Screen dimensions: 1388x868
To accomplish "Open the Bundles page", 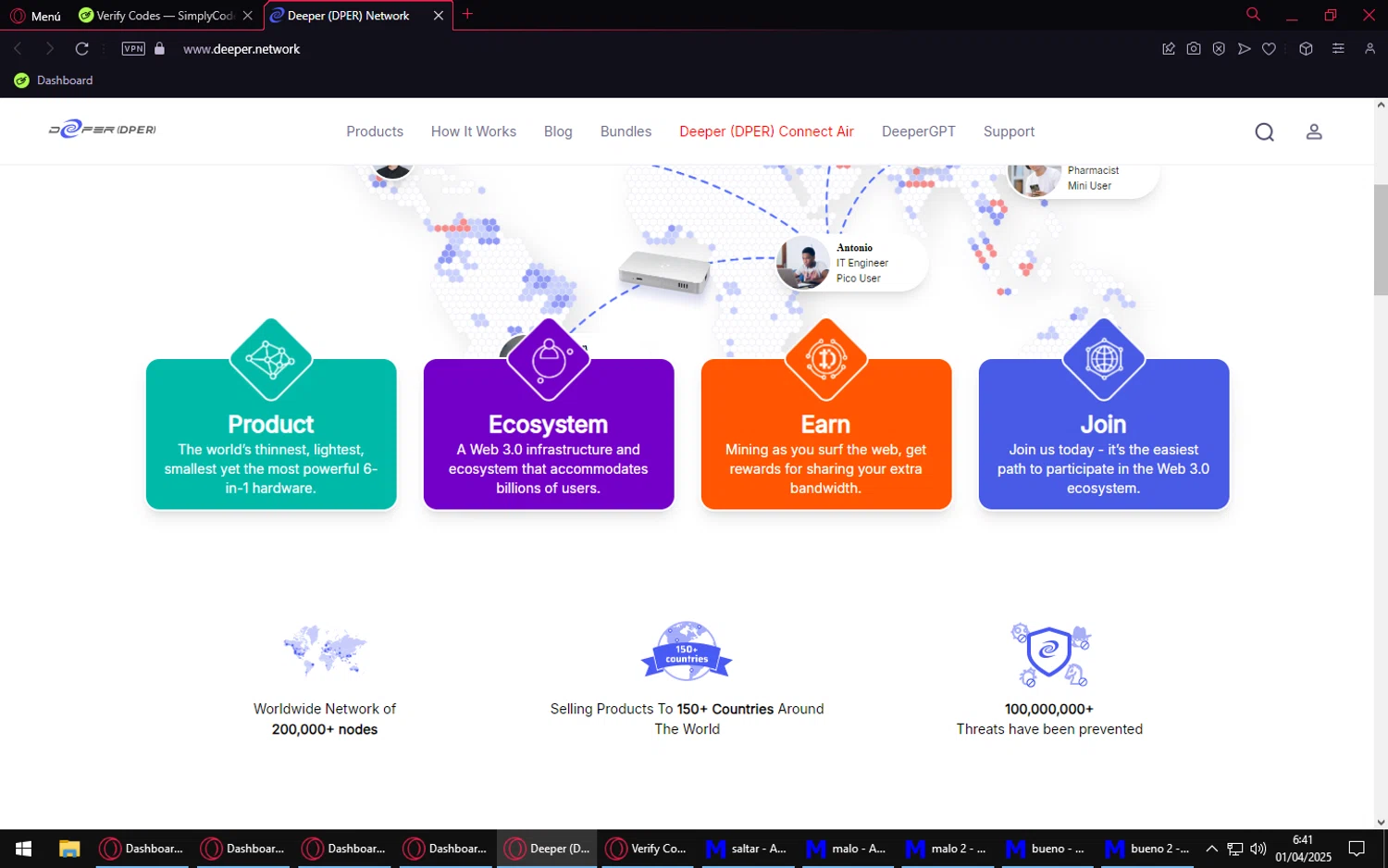I will pyautogui.click(x=626, y=131).
